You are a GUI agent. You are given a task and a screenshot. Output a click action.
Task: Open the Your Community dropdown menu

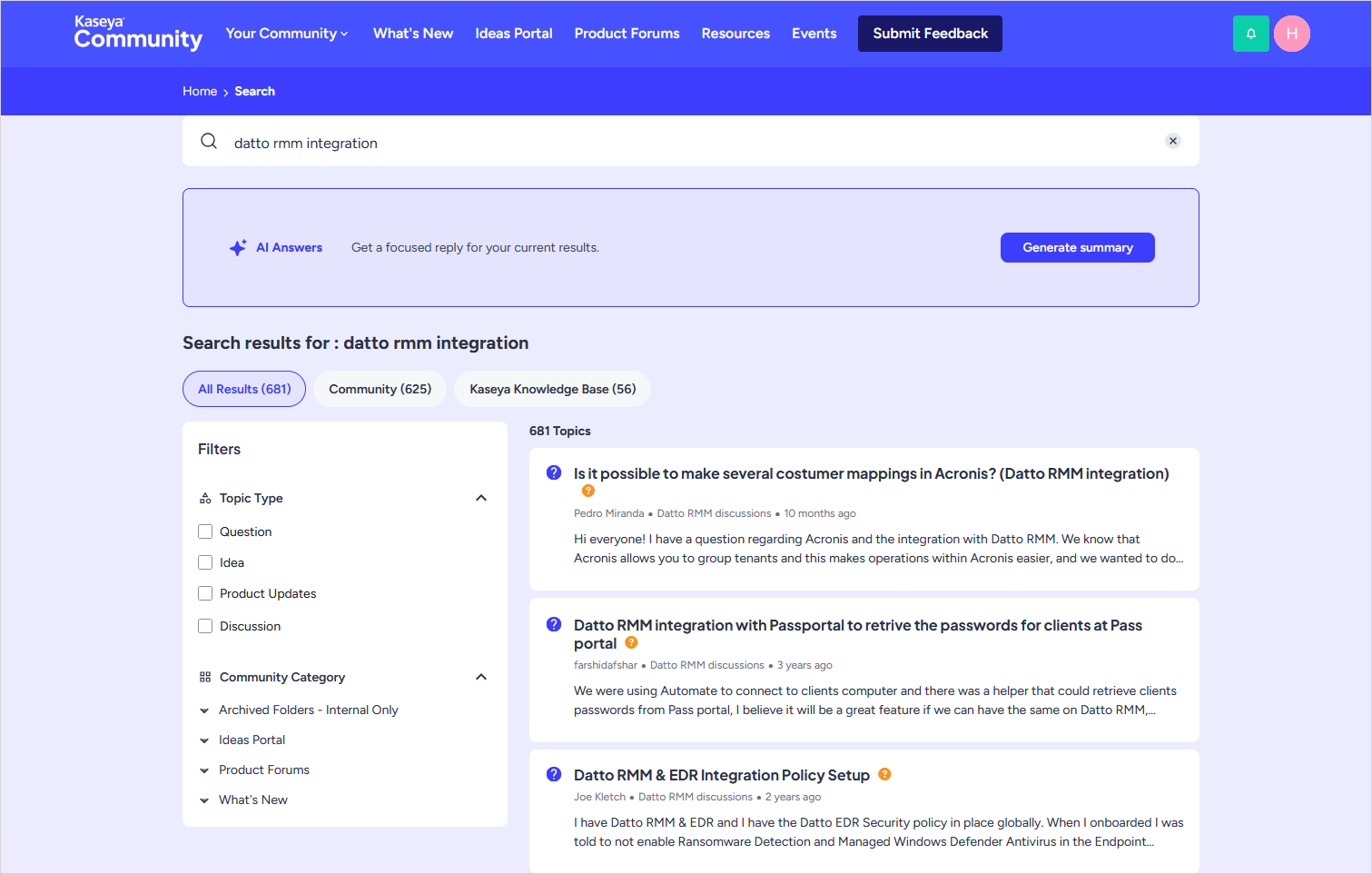tap(286, 34)
